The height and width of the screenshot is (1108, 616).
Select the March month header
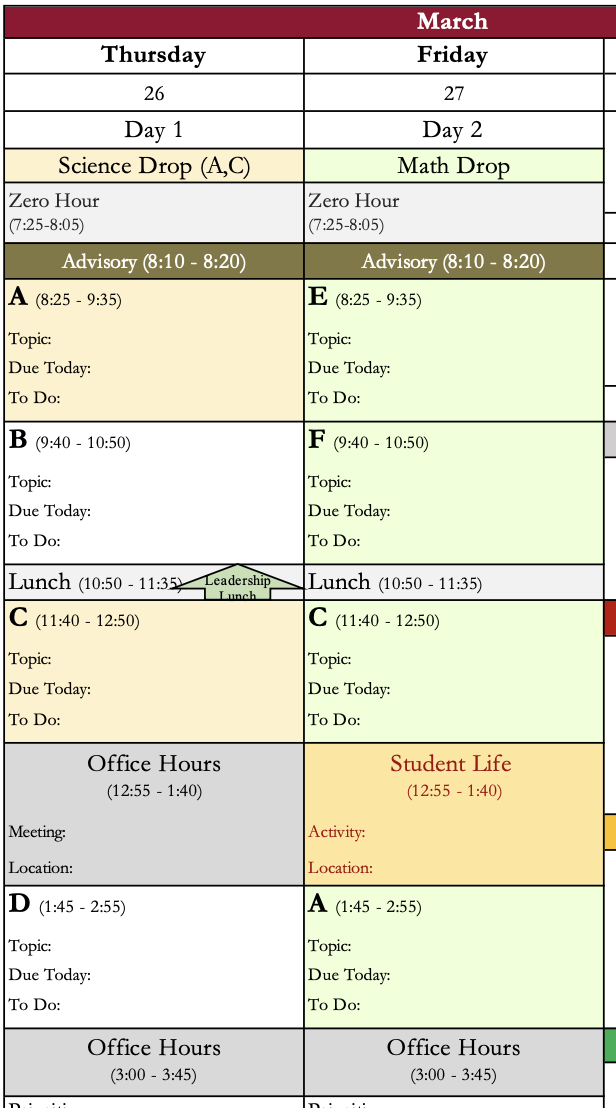pyautogui.click(x=452, y=21)
